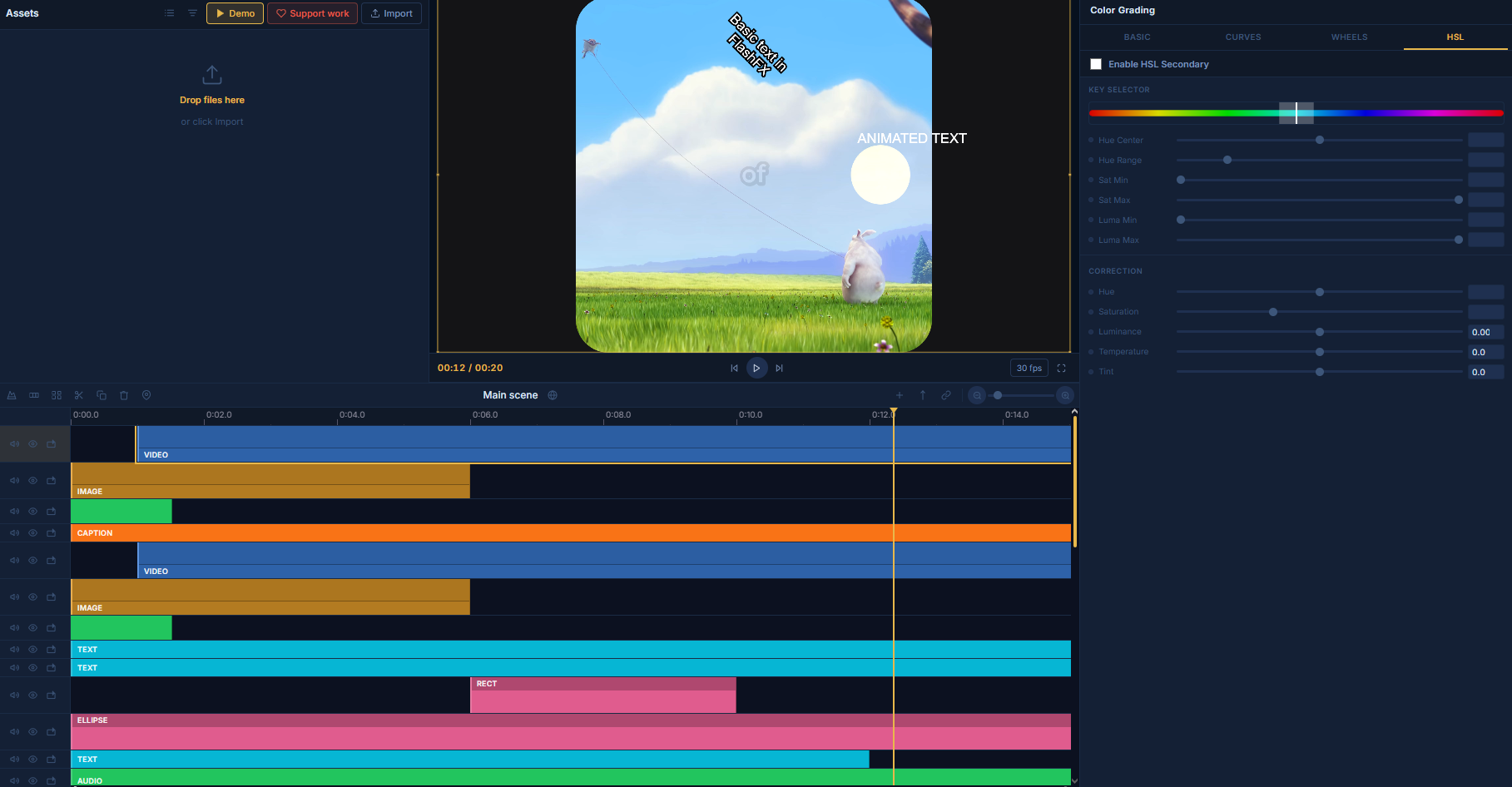This screenshot has width=1512, height=787.
Task: Open the filter icon next to the Assets list icon
Action: [191, 13]
